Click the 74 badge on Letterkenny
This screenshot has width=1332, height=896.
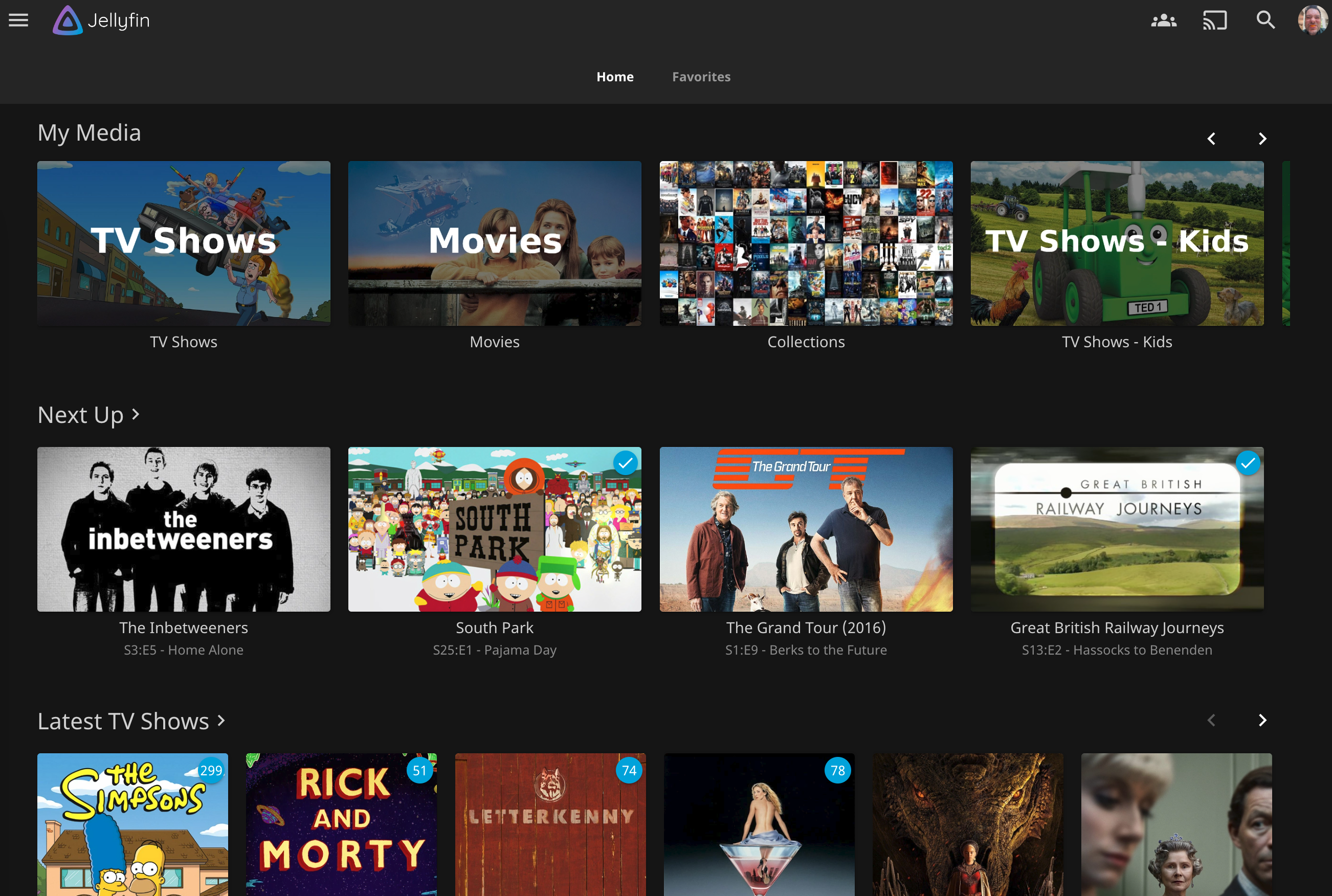pyautogui.click(x=629, y=770)
